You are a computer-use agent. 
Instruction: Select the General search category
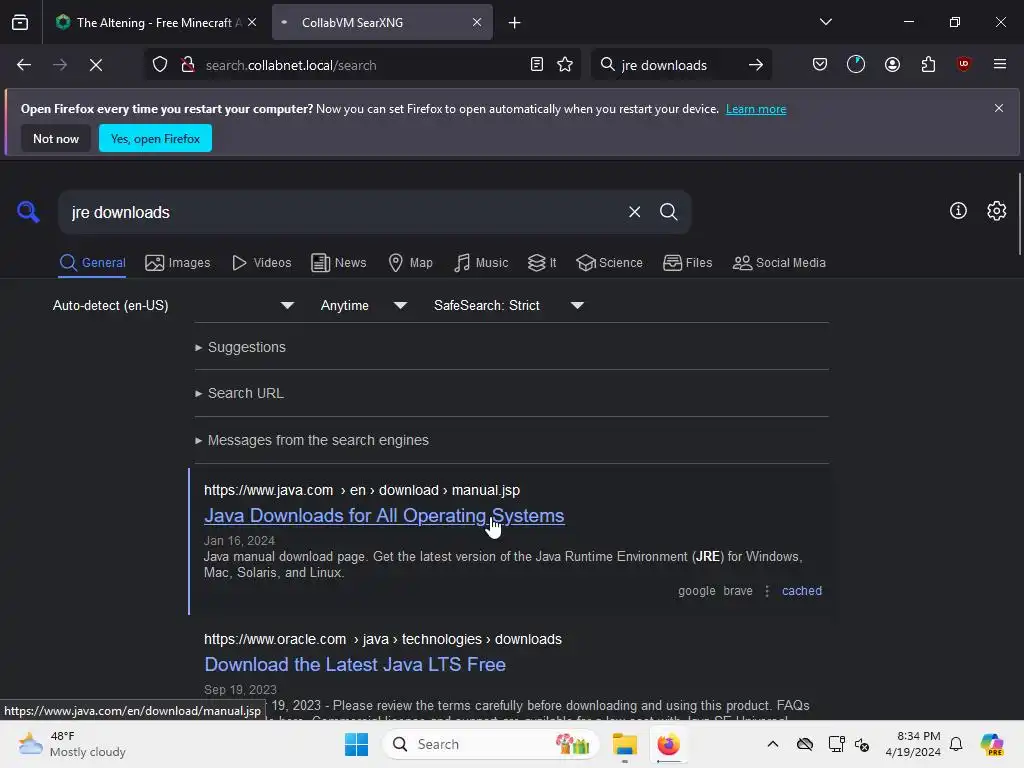pyautogui.click(x=92, y=263)
